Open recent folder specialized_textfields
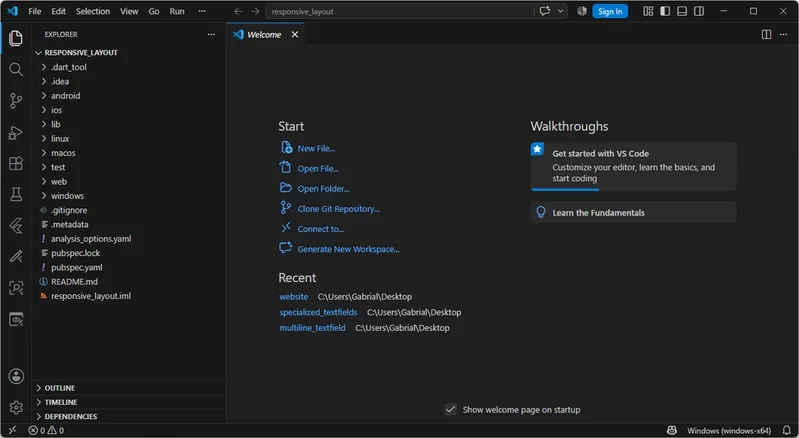 coord(318,312)
